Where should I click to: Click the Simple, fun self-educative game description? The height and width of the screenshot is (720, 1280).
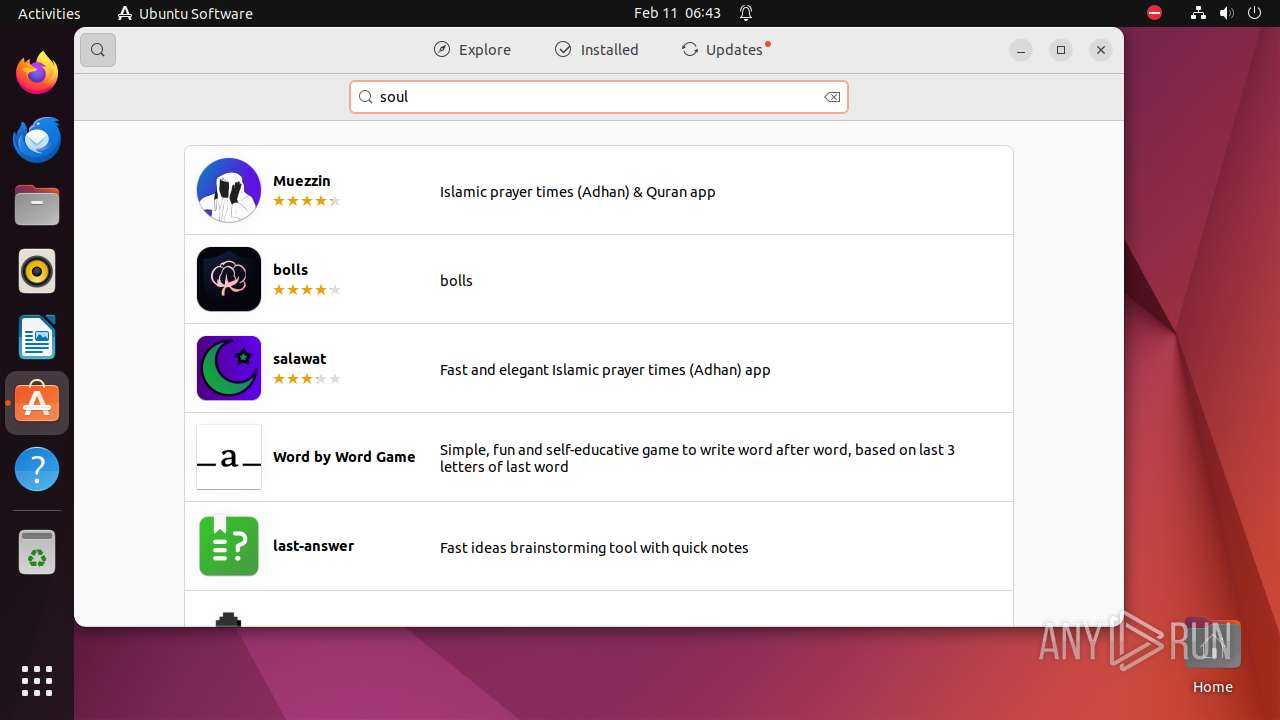[x=697, y=458]
